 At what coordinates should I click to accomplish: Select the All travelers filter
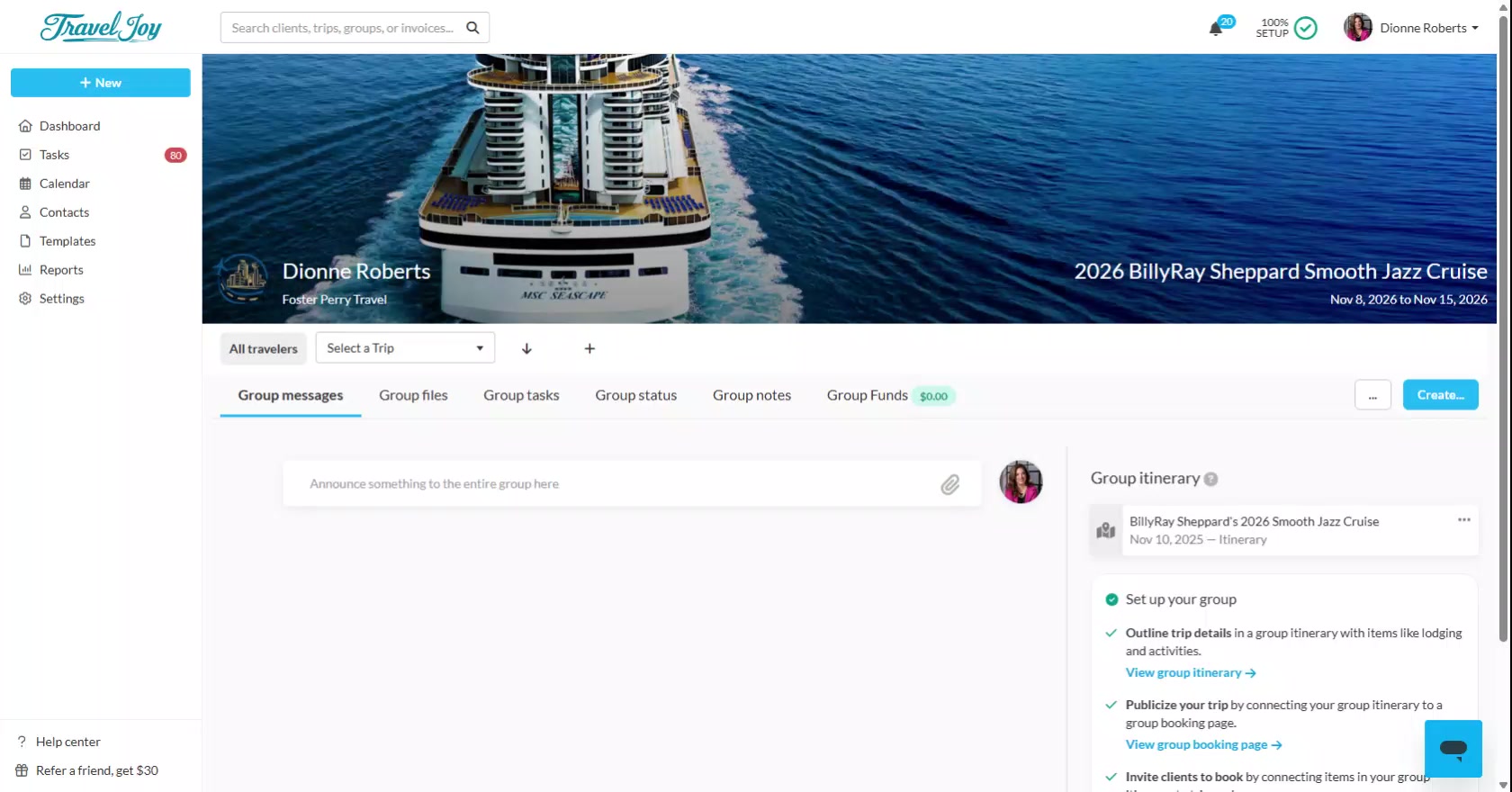263,348
